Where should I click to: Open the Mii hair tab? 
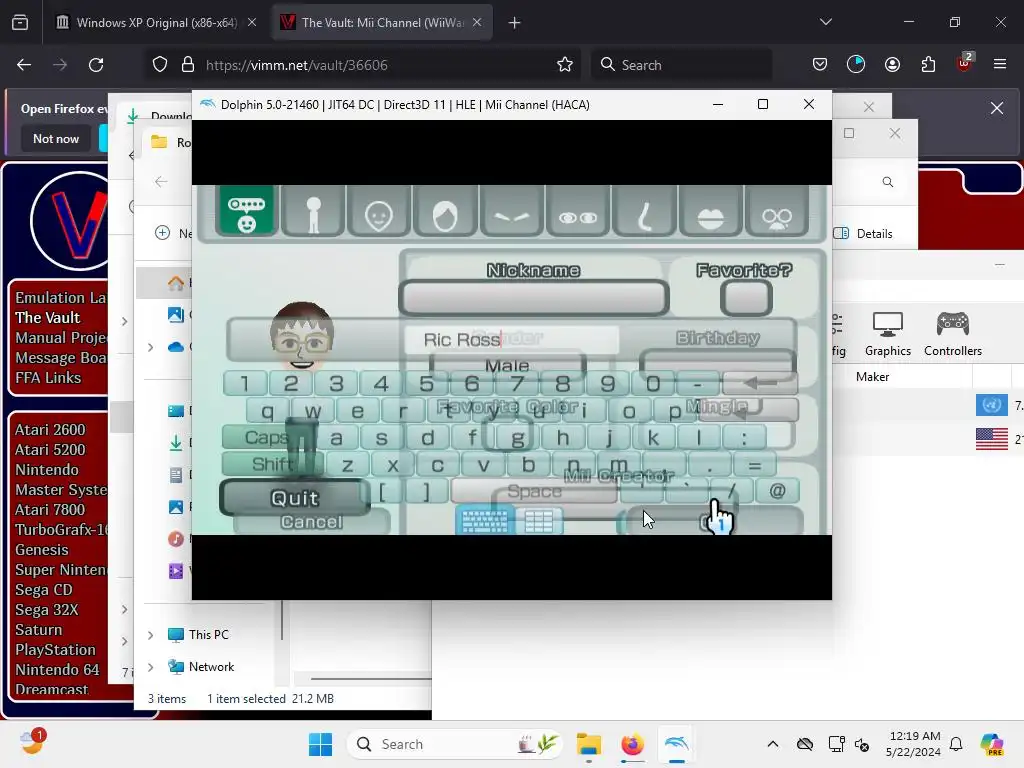coord(445,210)
